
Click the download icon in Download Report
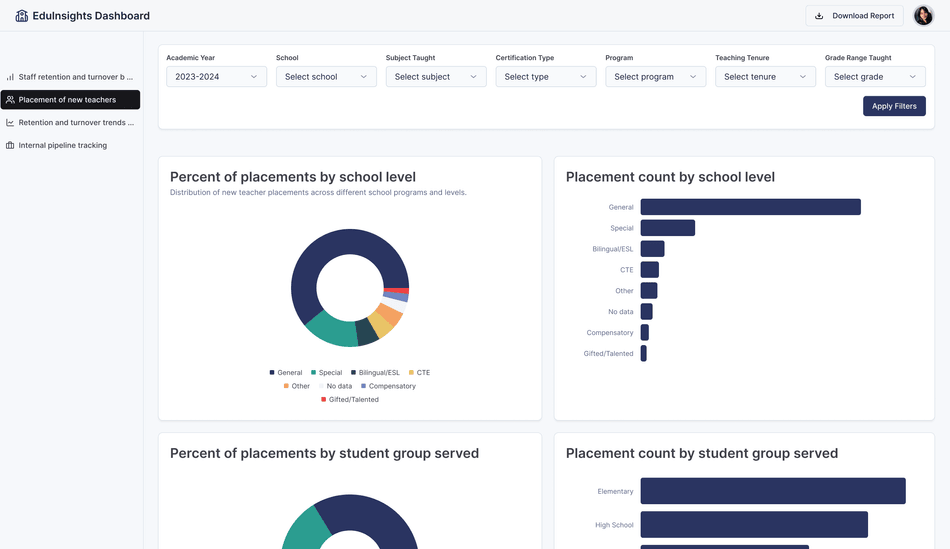pyautogui.click(x=819, y=16)
